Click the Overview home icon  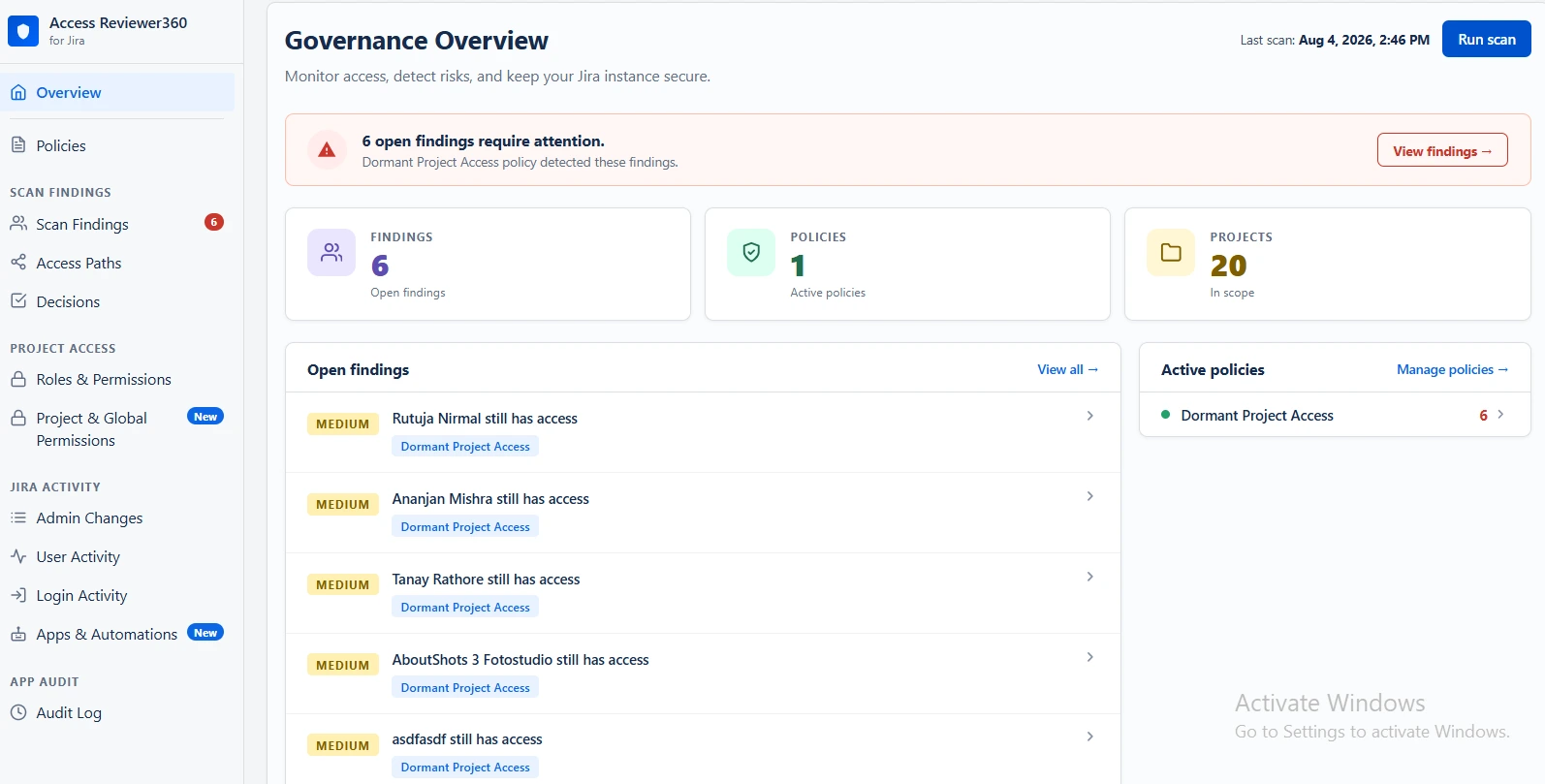click(x=18, y=92)
